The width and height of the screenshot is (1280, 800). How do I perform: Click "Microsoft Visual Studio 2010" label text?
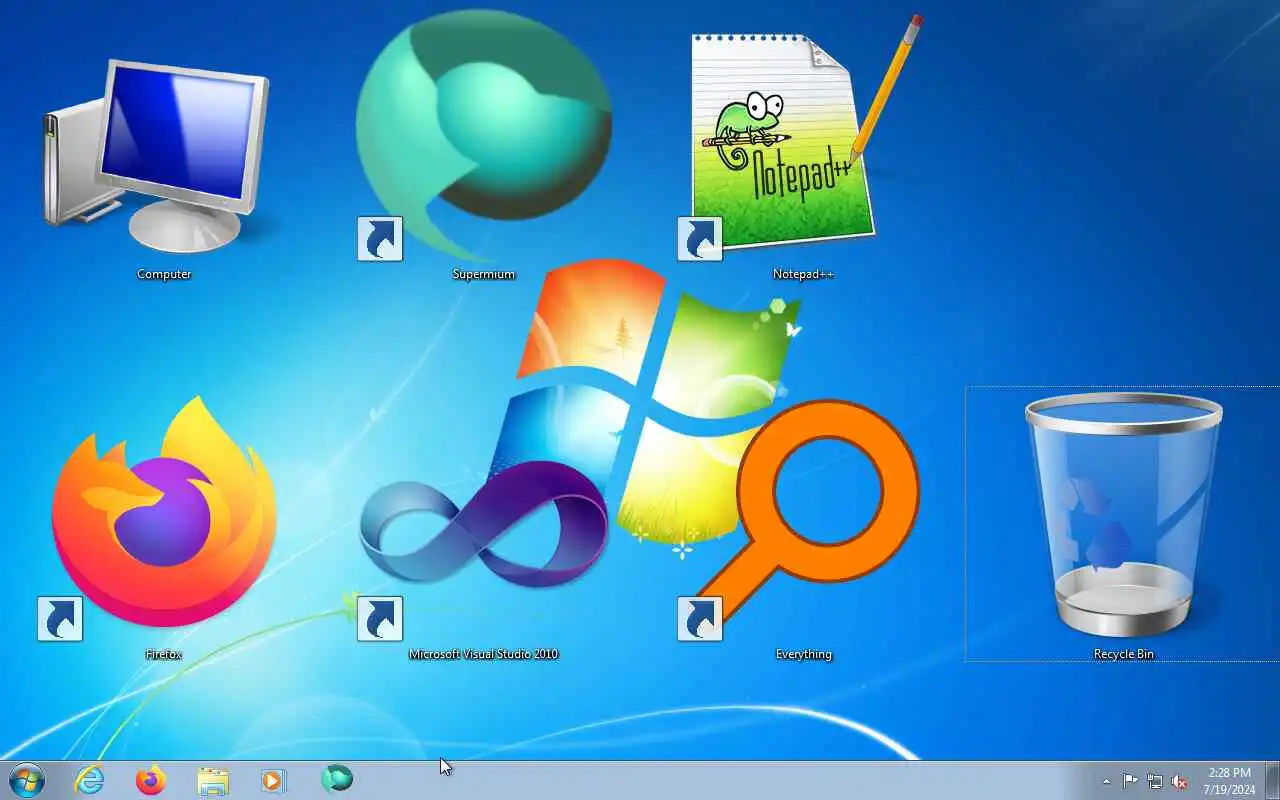(x=483, y=654)
